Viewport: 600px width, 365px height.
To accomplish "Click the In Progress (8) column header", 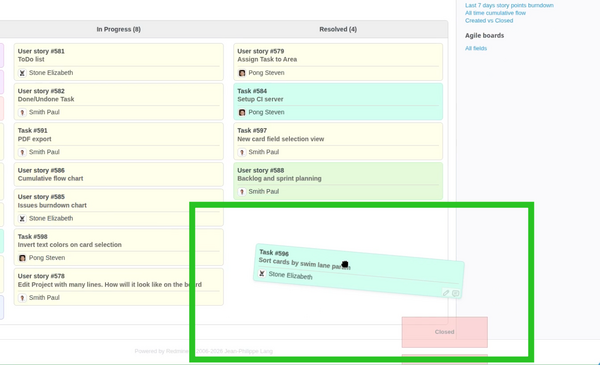I will pyautogui.click(x=119, y=29).
